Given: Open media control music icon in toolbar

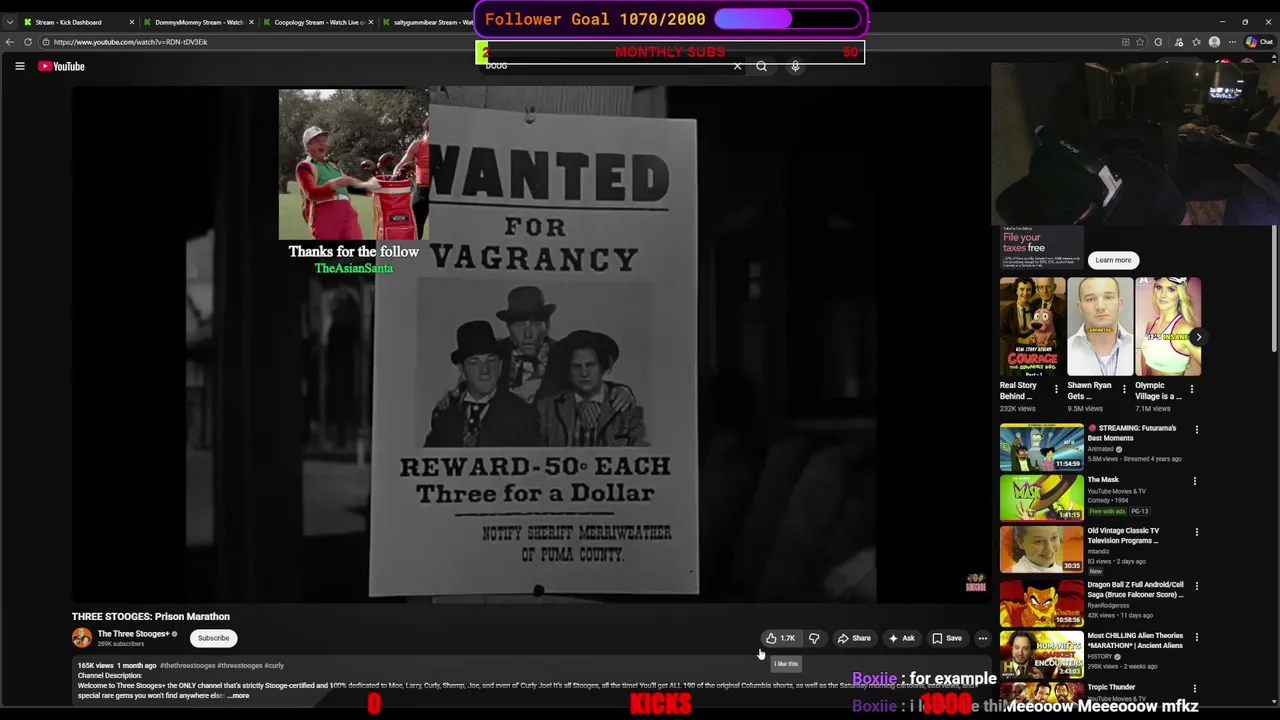Looking at the screenshot, I should (x=1179, y=42).
